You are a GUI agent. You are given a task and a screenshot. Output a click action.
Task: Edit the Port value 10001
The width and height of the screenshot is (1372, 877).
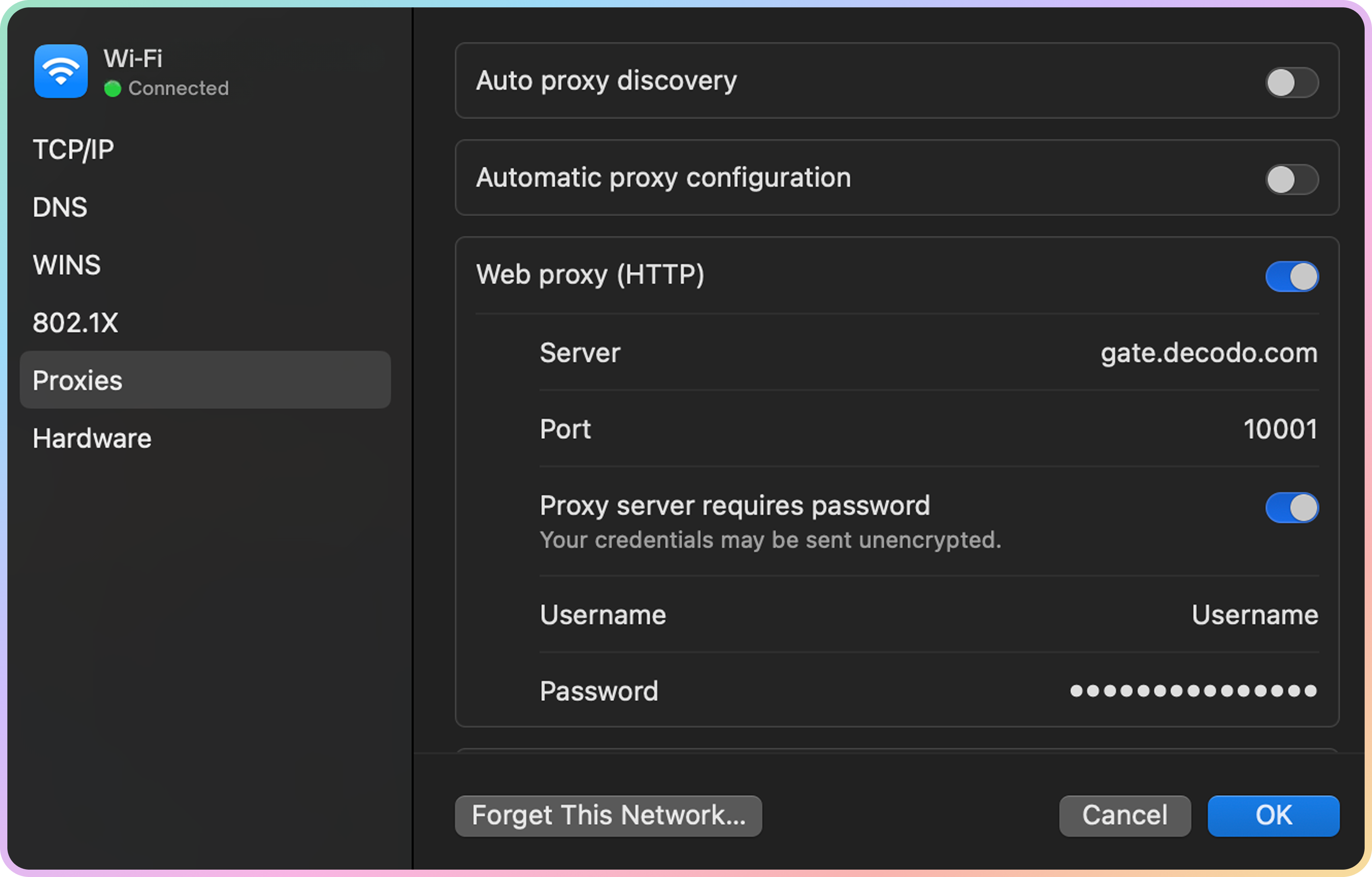(x=1280, y=429)
